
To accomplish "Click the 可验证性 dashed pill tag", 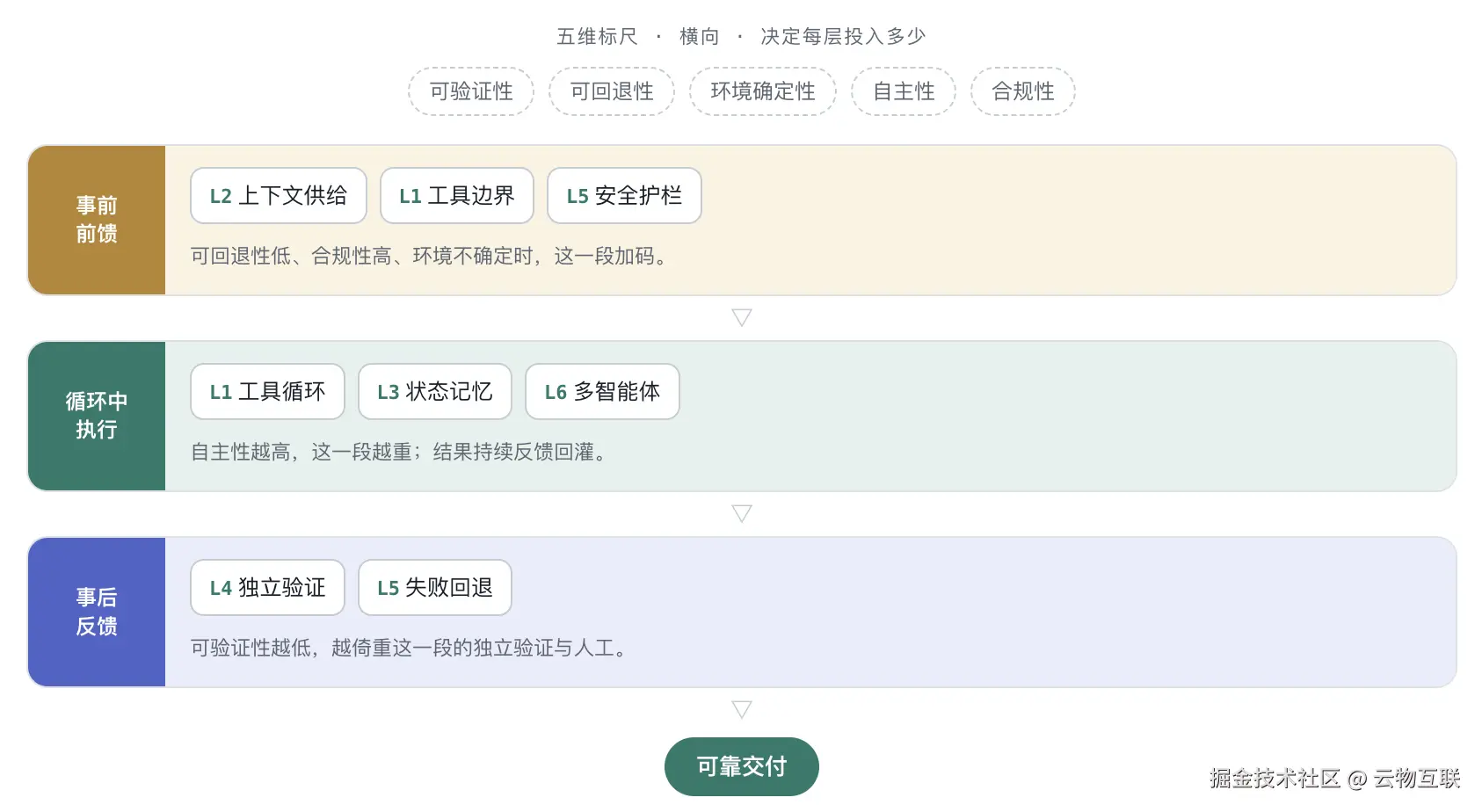I will click(471, 91).
